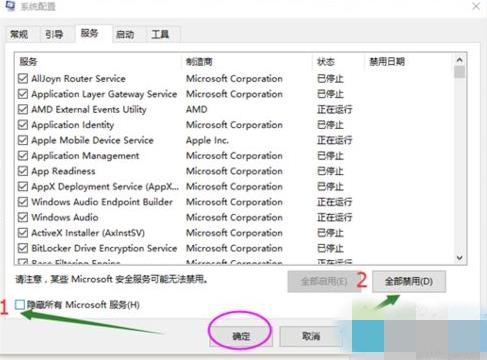487x360 pixels.
Task: Confirm with the 确定 button
Action: pyautogui.click(x=241, y=336)
